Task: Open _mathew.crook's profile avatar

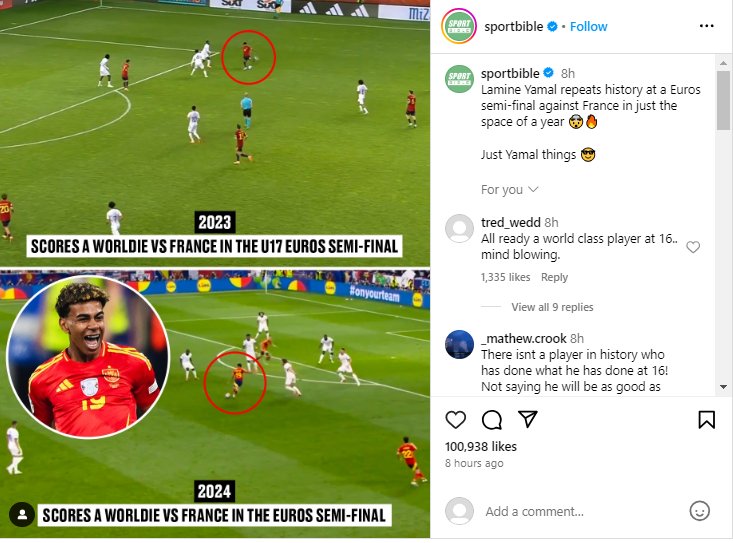Action: [x=459, y=344]
